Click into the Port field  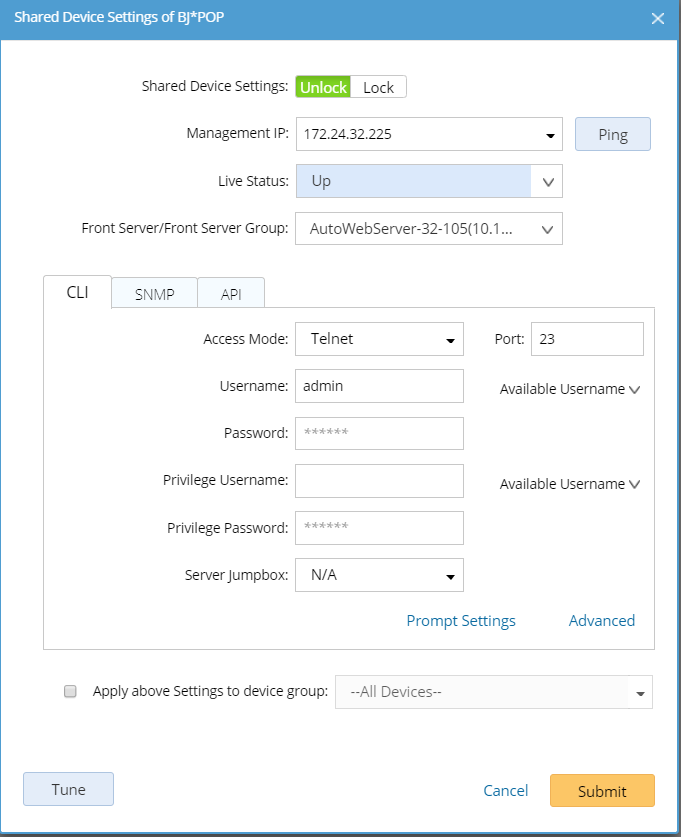coord(587,339)
